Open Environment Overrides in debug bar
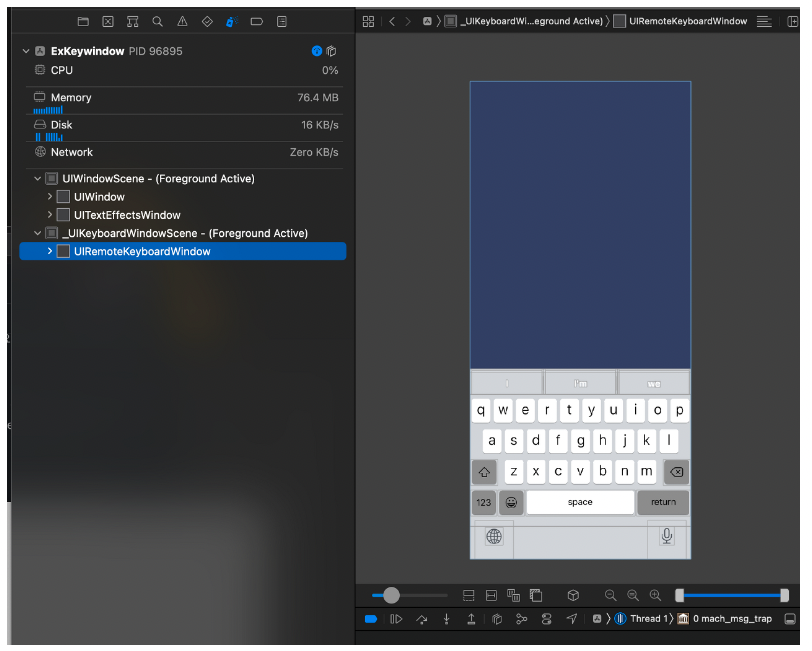 tap(546, 619)
